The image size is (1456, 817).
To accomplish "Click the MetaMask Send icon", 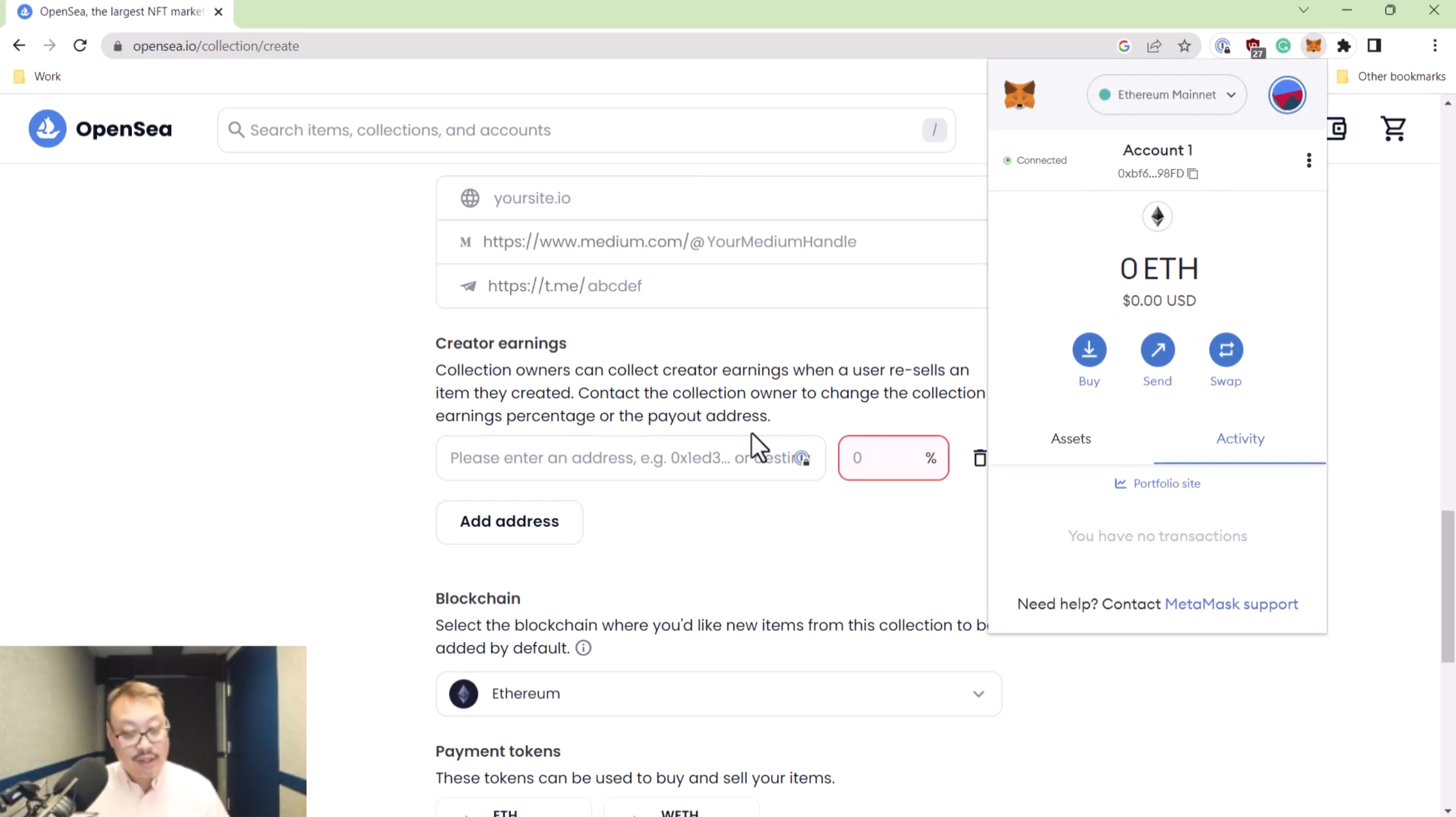I will [x=1157, y=350].
